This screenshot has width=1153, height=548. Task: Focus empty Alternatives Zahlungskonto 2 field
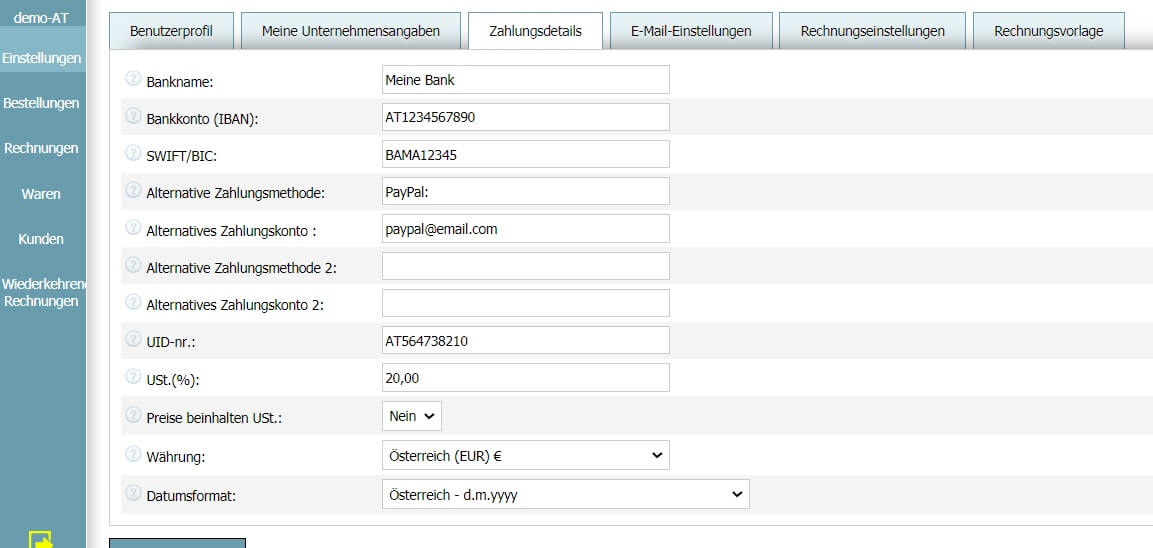(526, 303)
